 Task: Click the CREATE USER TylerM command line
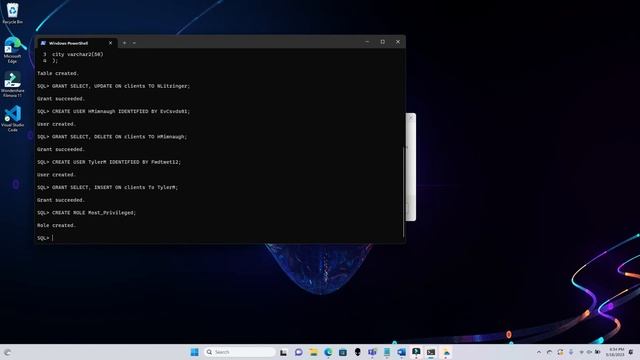pos(109,162)
